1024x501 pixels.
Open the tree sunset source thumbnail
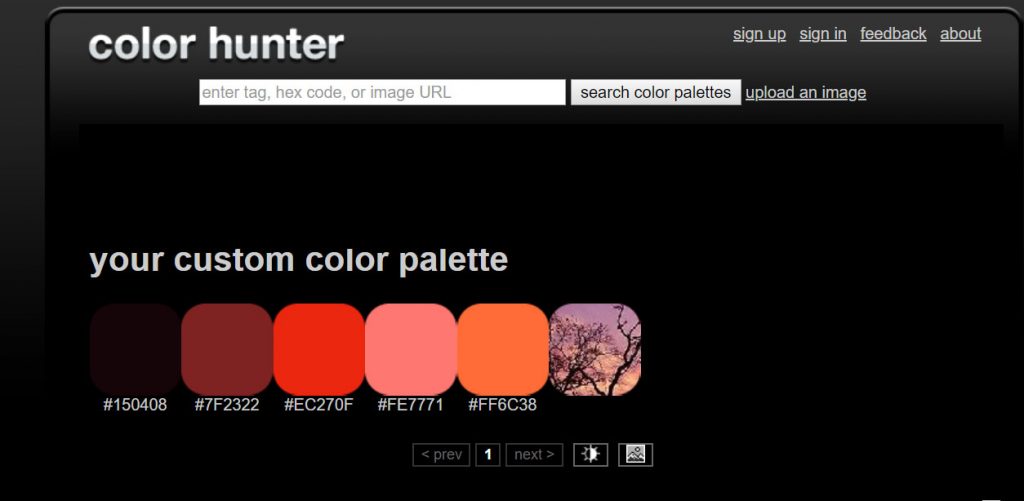595,349
